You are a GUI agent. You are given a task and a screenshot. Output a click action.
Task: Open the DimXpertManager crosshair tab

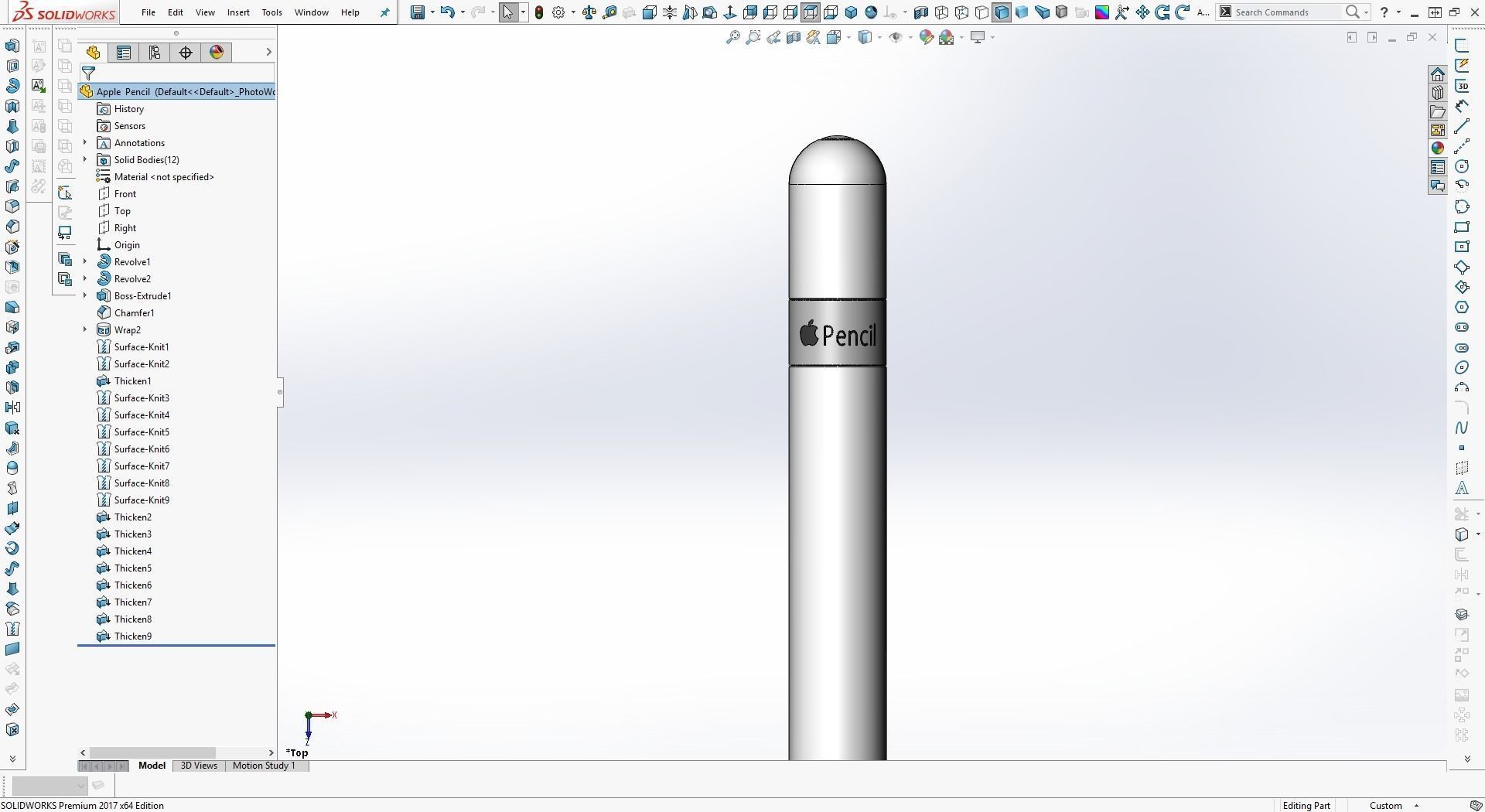point(186,52)
